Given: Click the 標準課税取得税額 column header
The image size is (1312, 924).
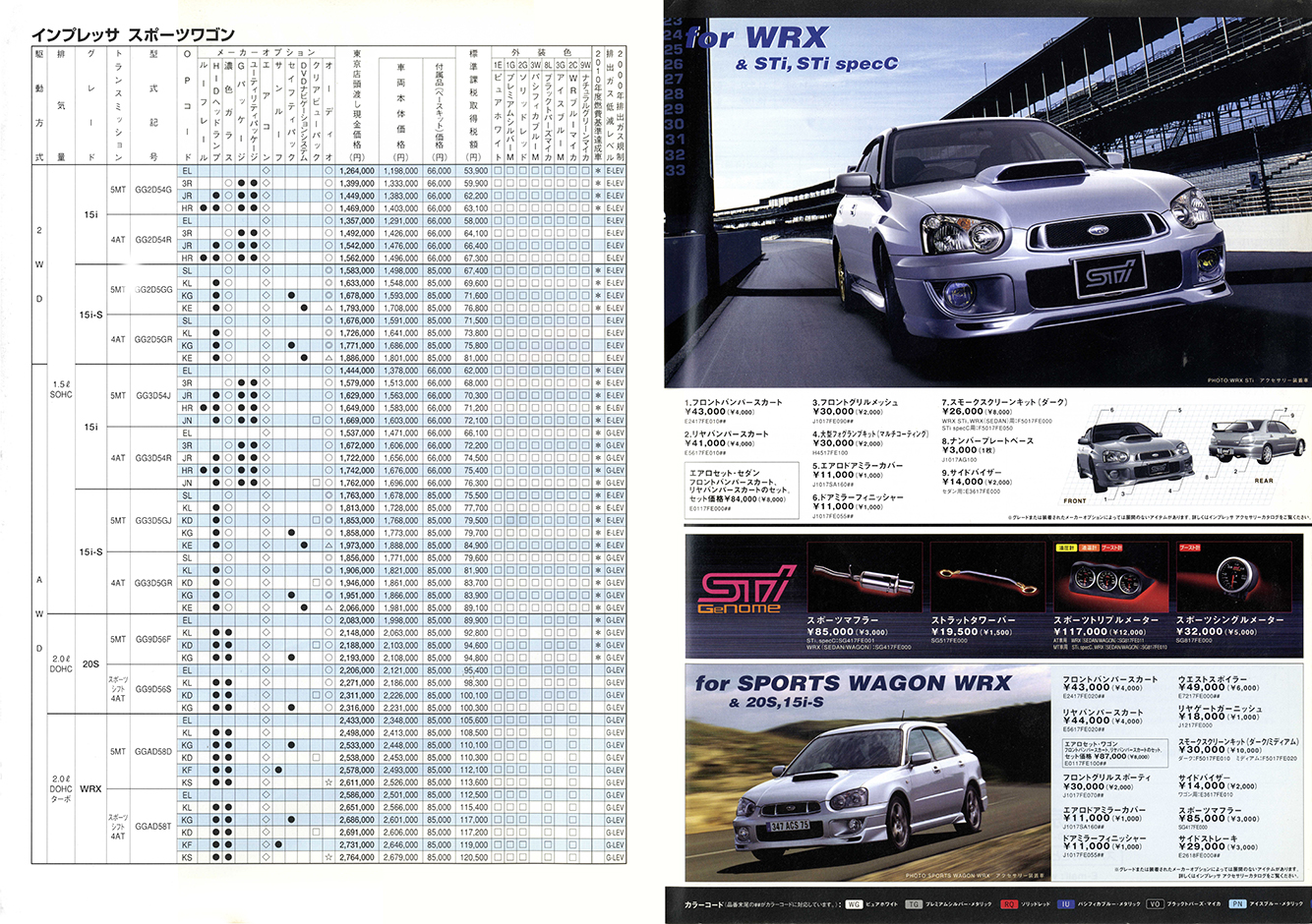Looking at the screenshot, I should (x=474, y=106).
